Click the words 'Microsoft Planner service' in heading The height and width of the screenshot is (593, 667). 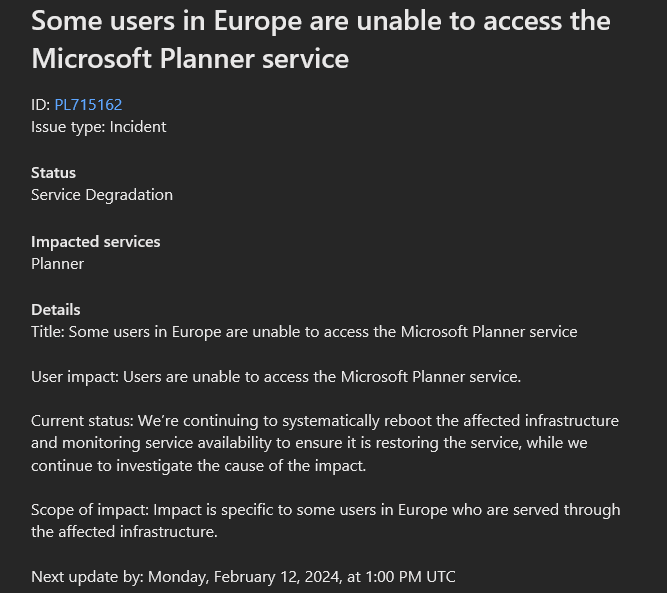(x=190, y=58)
